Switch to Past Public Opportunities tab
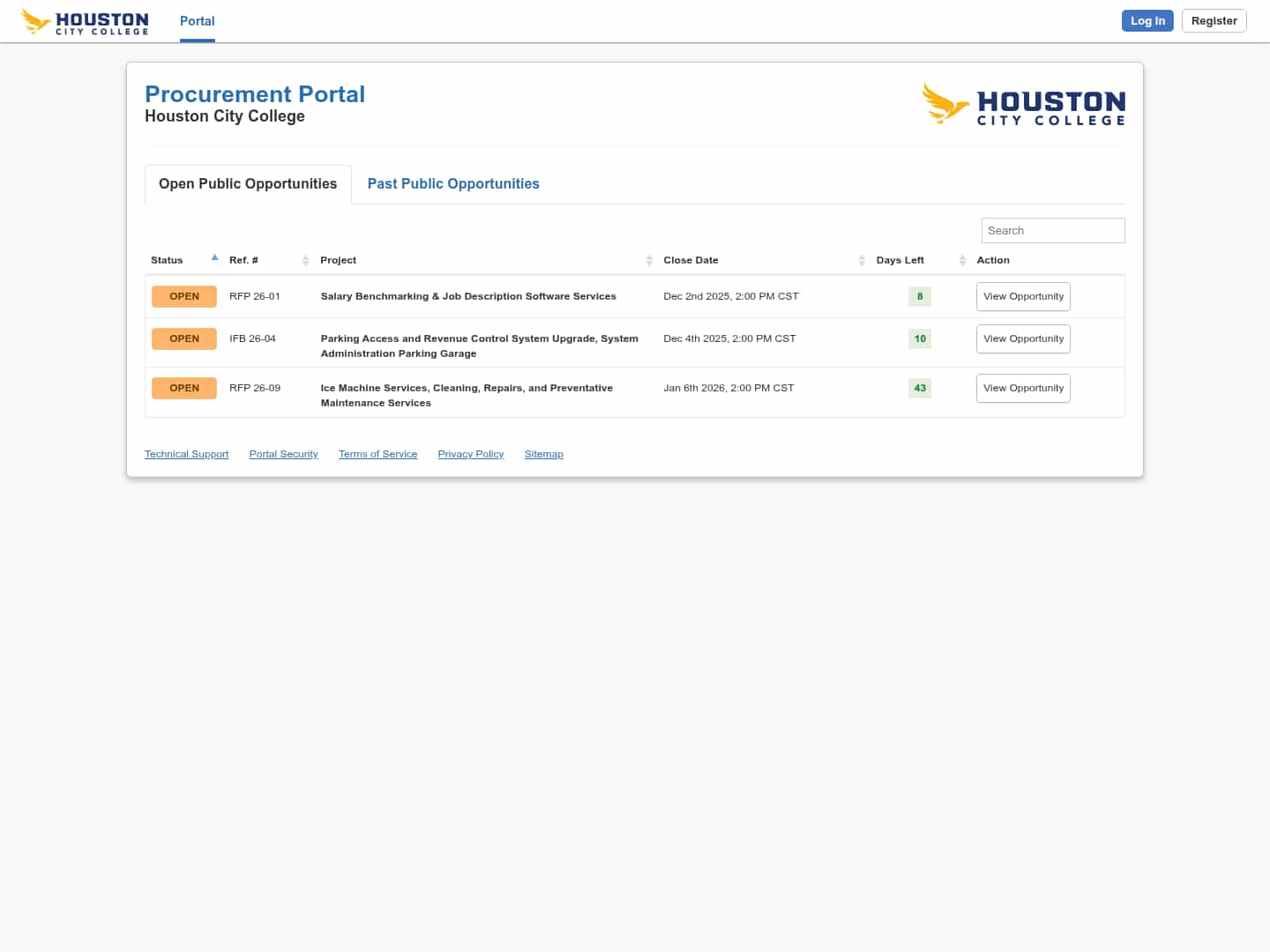 453,184
